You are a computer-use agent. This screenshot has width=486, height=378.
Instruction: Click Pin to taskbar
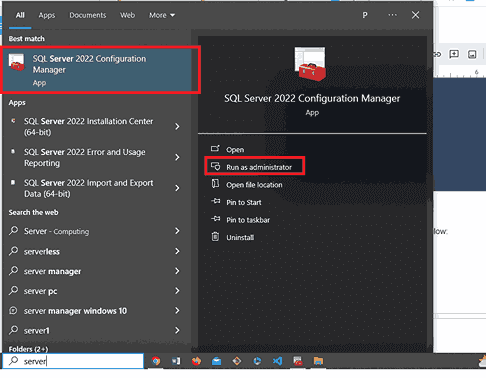[248, 220]
